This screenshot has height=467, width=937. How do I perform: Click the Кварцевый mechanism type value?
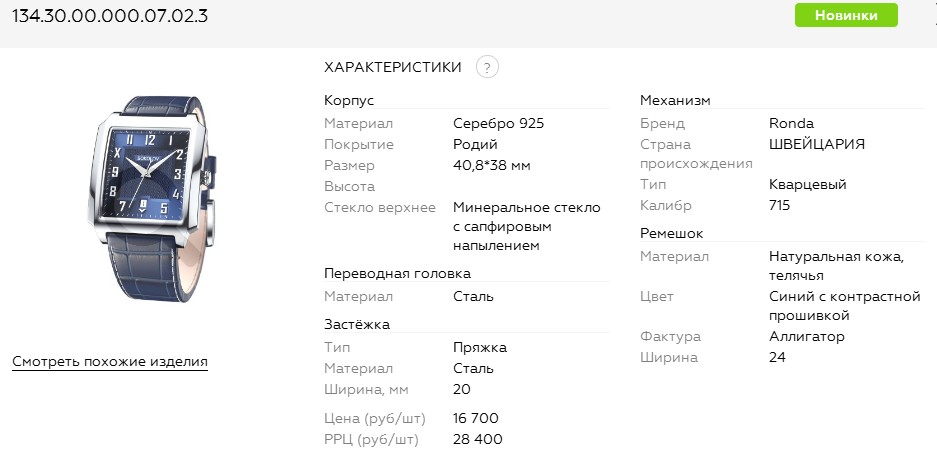(807, 185)
